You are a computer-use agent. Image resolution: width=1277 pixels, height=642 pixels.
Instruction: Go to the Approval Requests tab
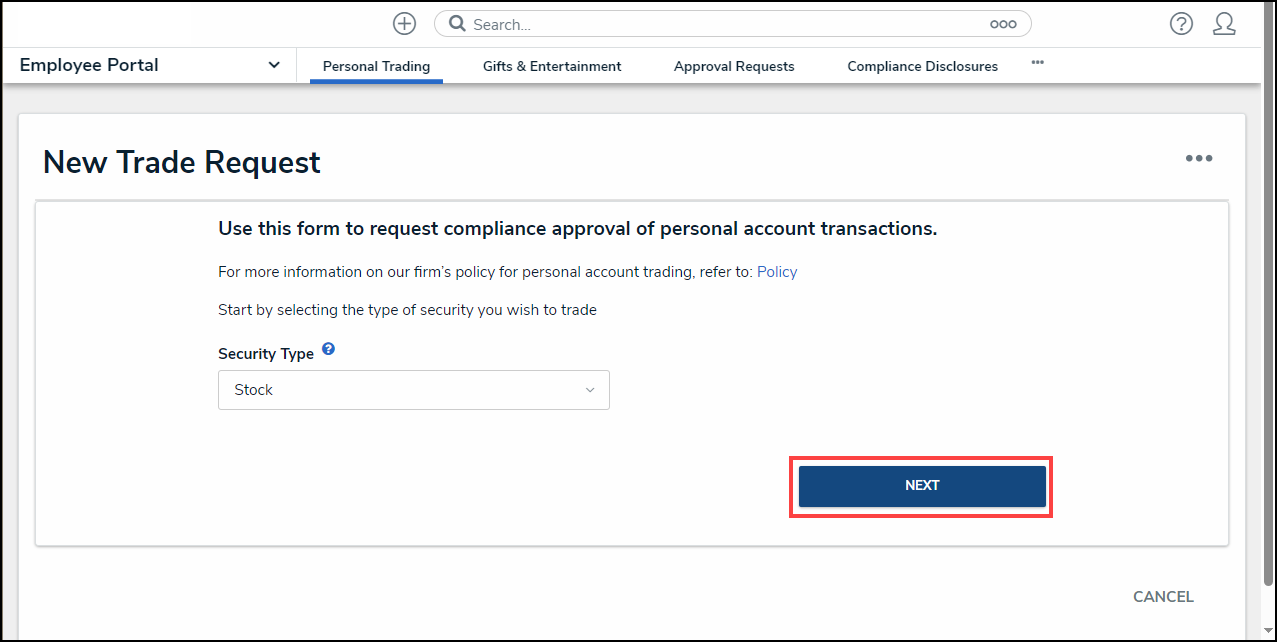pyautogui.click(x=734, y=67)
